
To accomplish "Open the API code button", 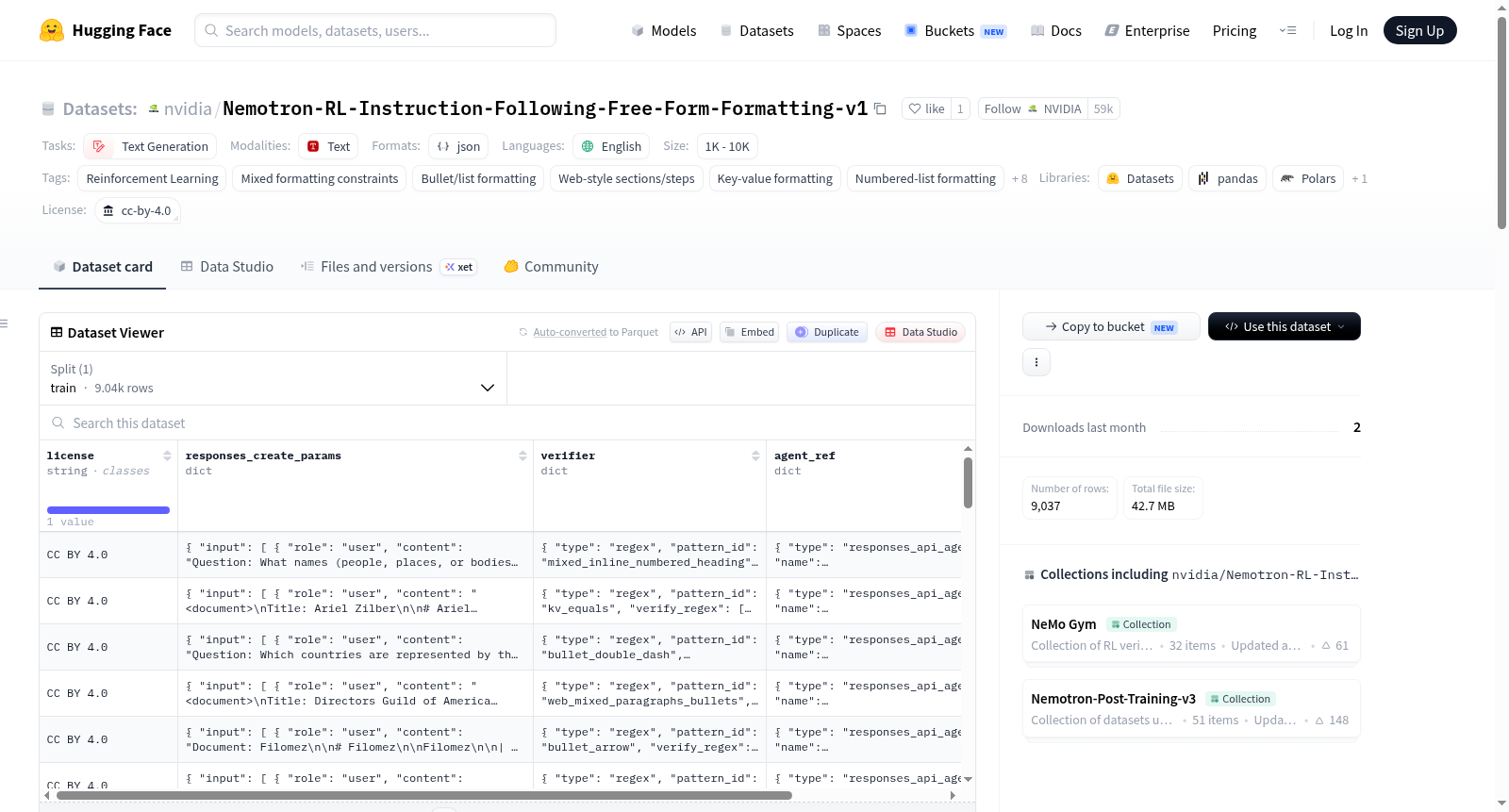I will (690, 332).
